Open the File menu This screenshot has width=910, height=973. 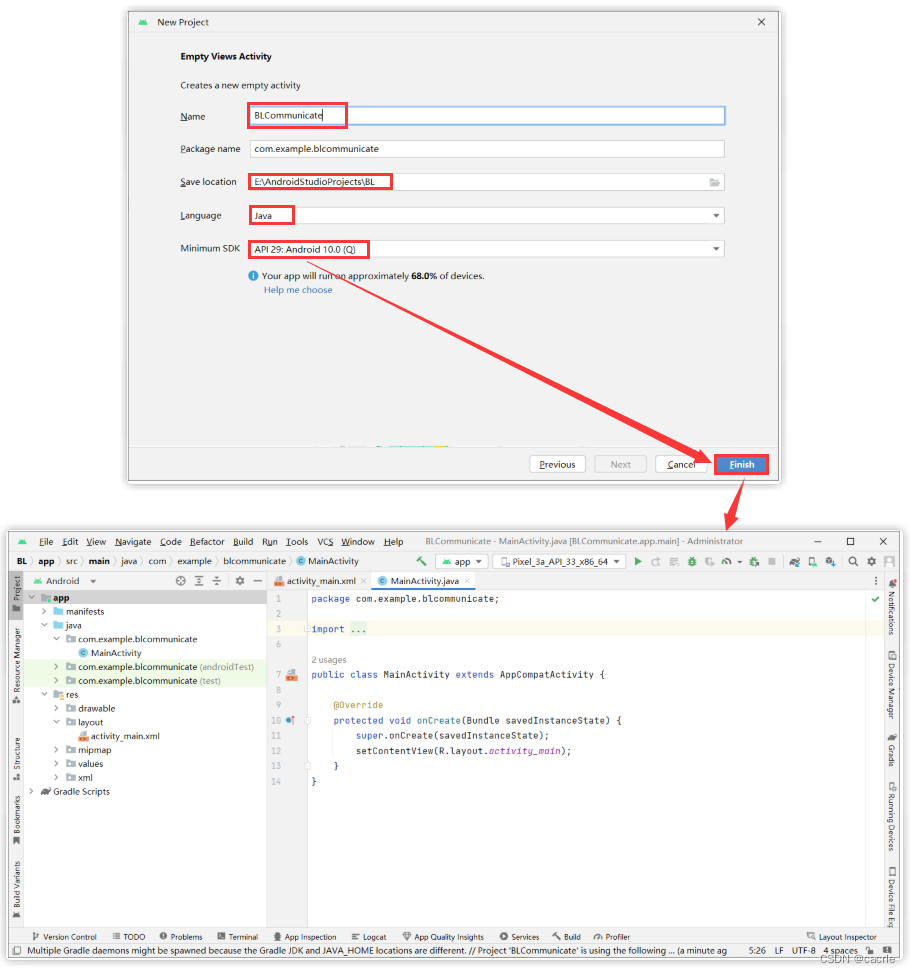coord(46,542)
